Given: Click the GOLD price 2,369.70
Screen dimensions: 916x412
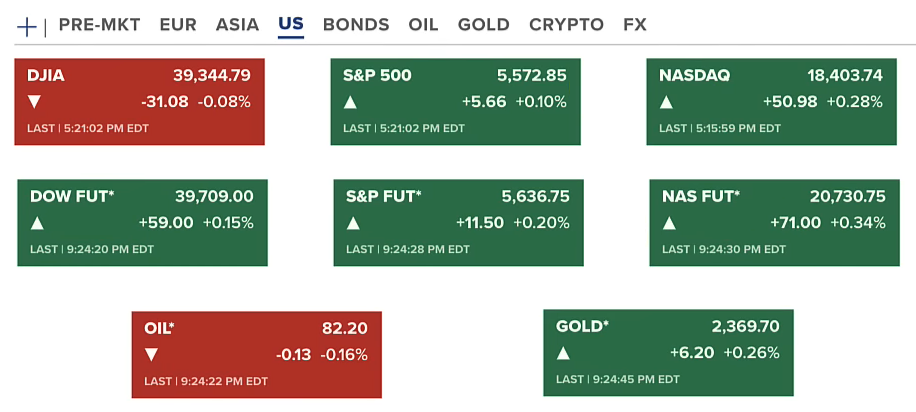Looking at the screenshot, I should coord(745,326).
